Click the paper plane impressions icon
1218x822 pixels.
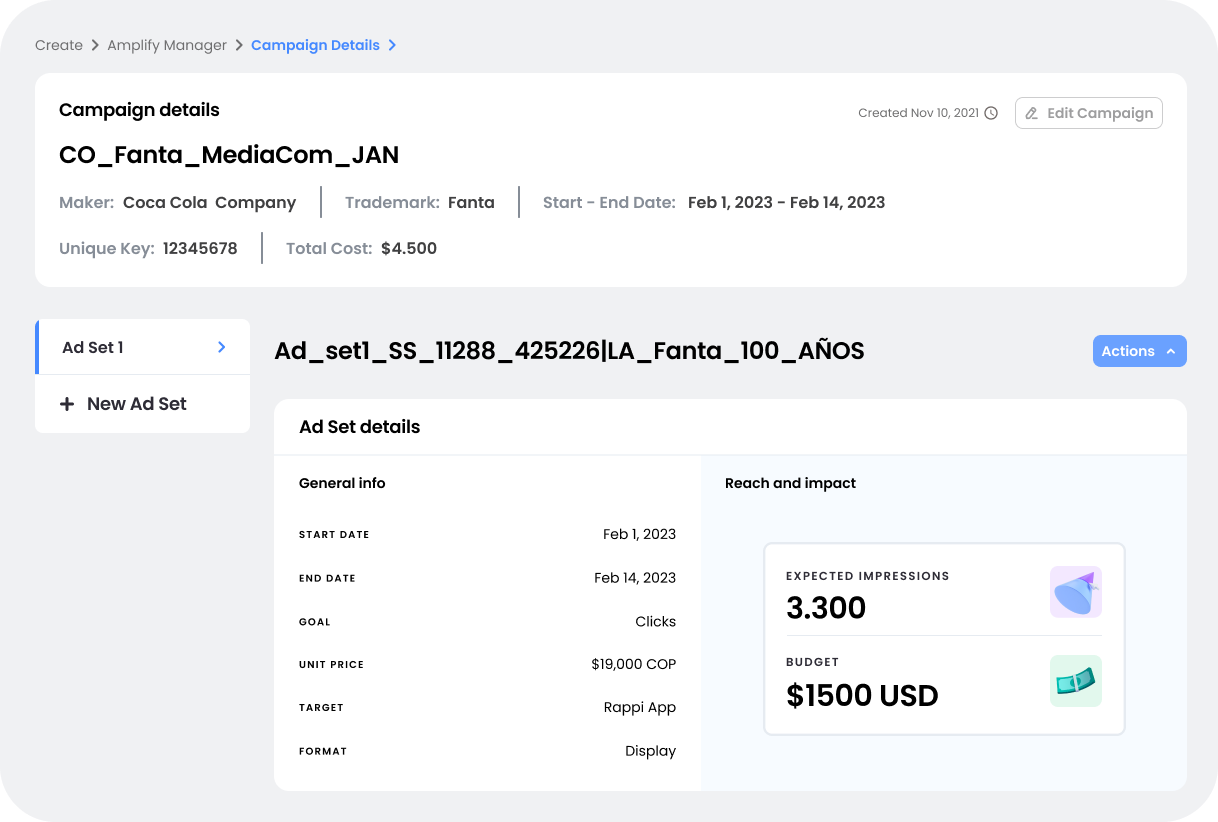(1075, 592)
